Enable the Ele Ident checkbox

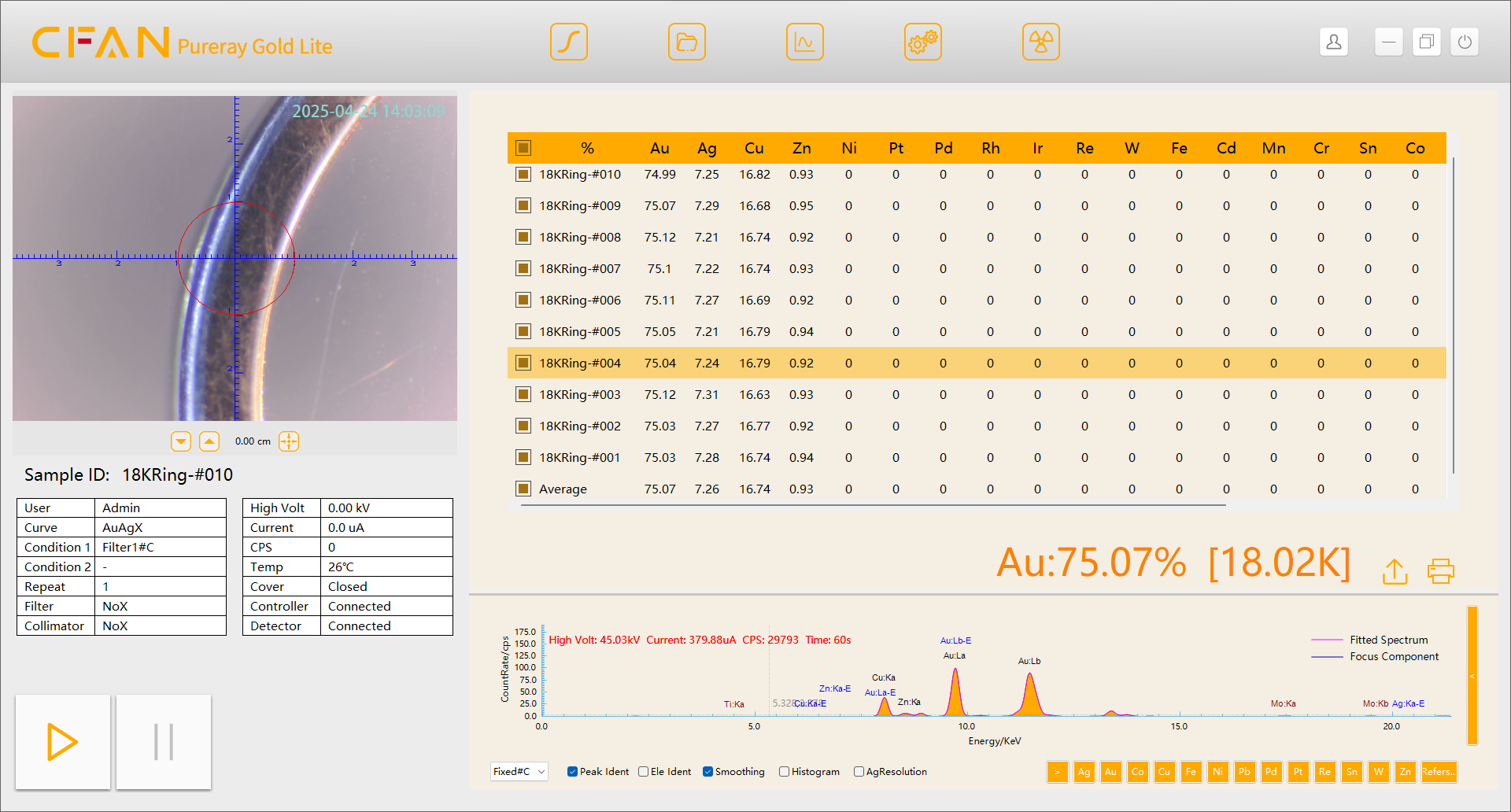coord(643,772)
